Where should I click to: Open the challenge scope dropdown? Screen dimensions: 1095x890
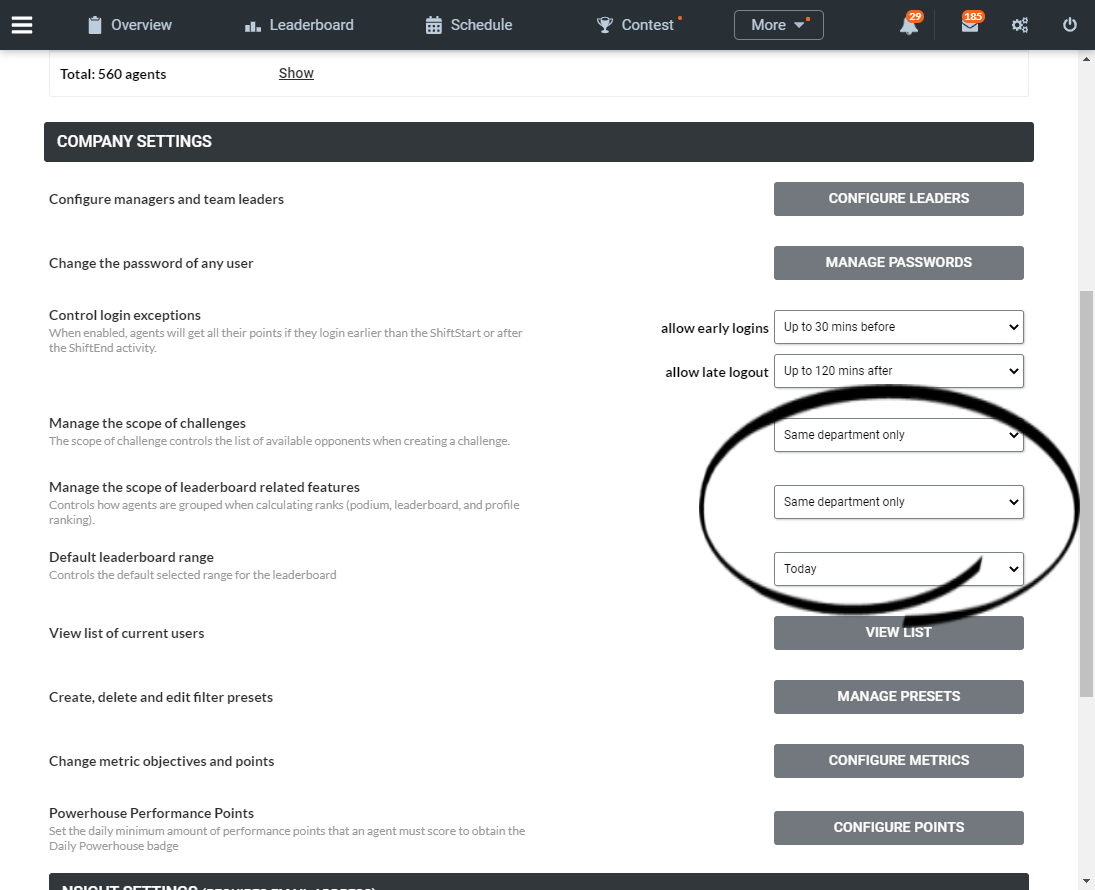point(898,435)
